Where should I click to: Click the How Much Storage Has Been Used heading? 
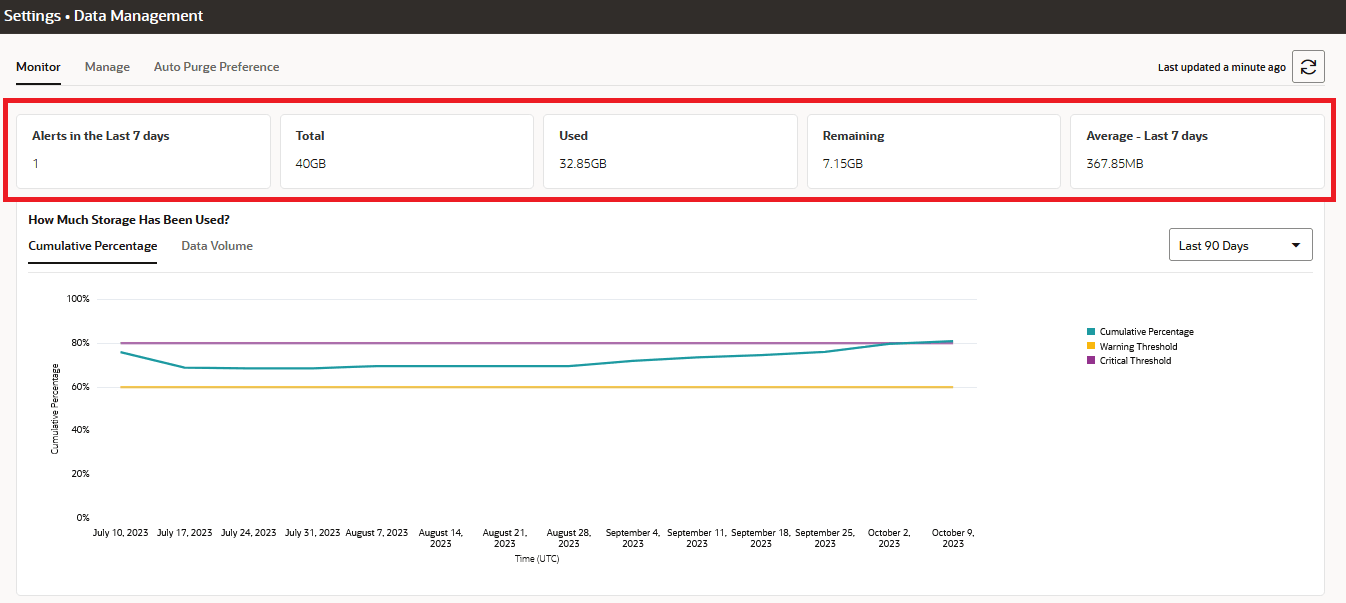129,220
